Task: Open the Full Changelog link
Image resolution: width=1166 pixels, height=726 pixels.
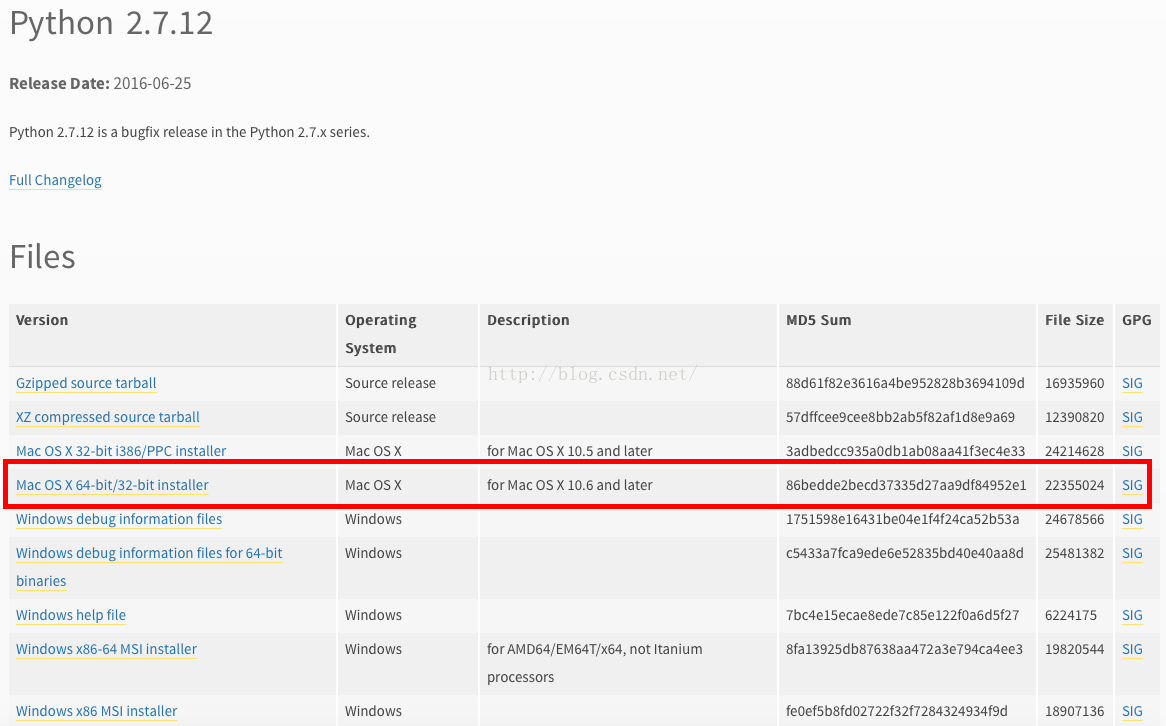Action: point(55,180)
